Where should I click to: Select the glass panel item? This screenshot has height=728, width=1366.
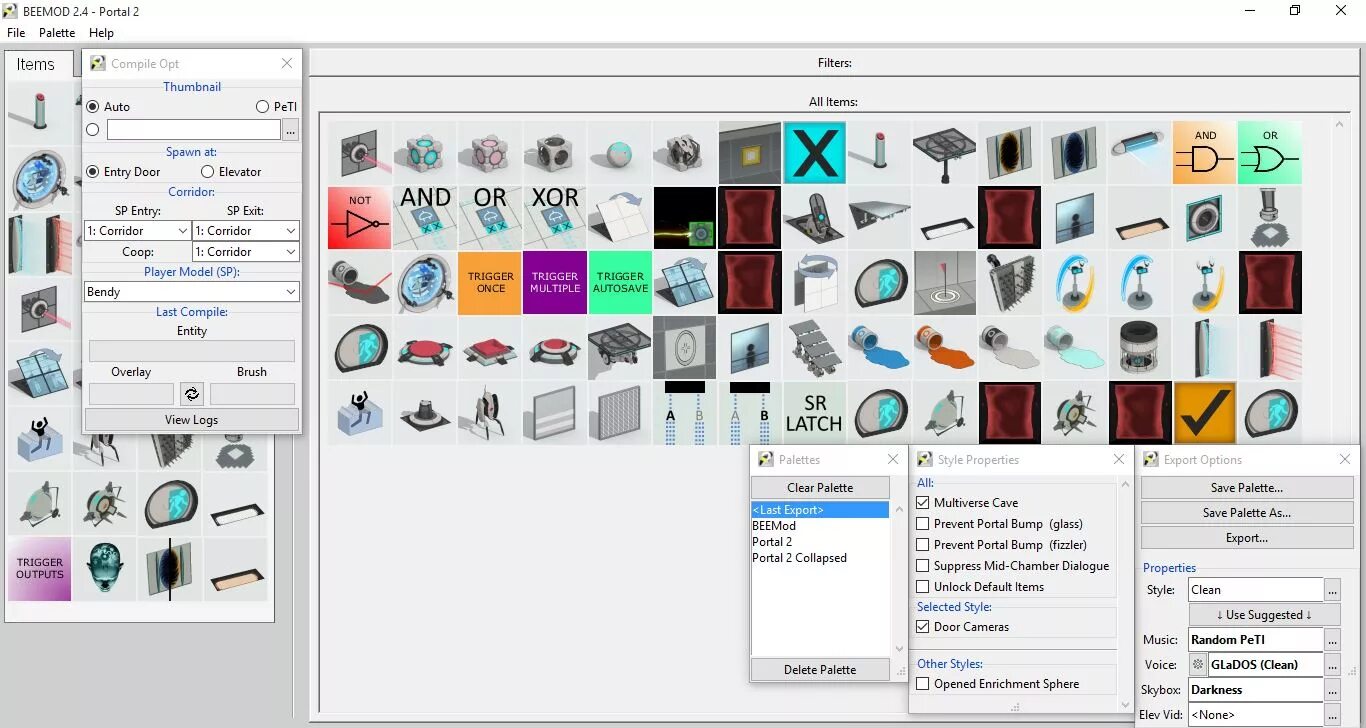click(x=554, y=413)
